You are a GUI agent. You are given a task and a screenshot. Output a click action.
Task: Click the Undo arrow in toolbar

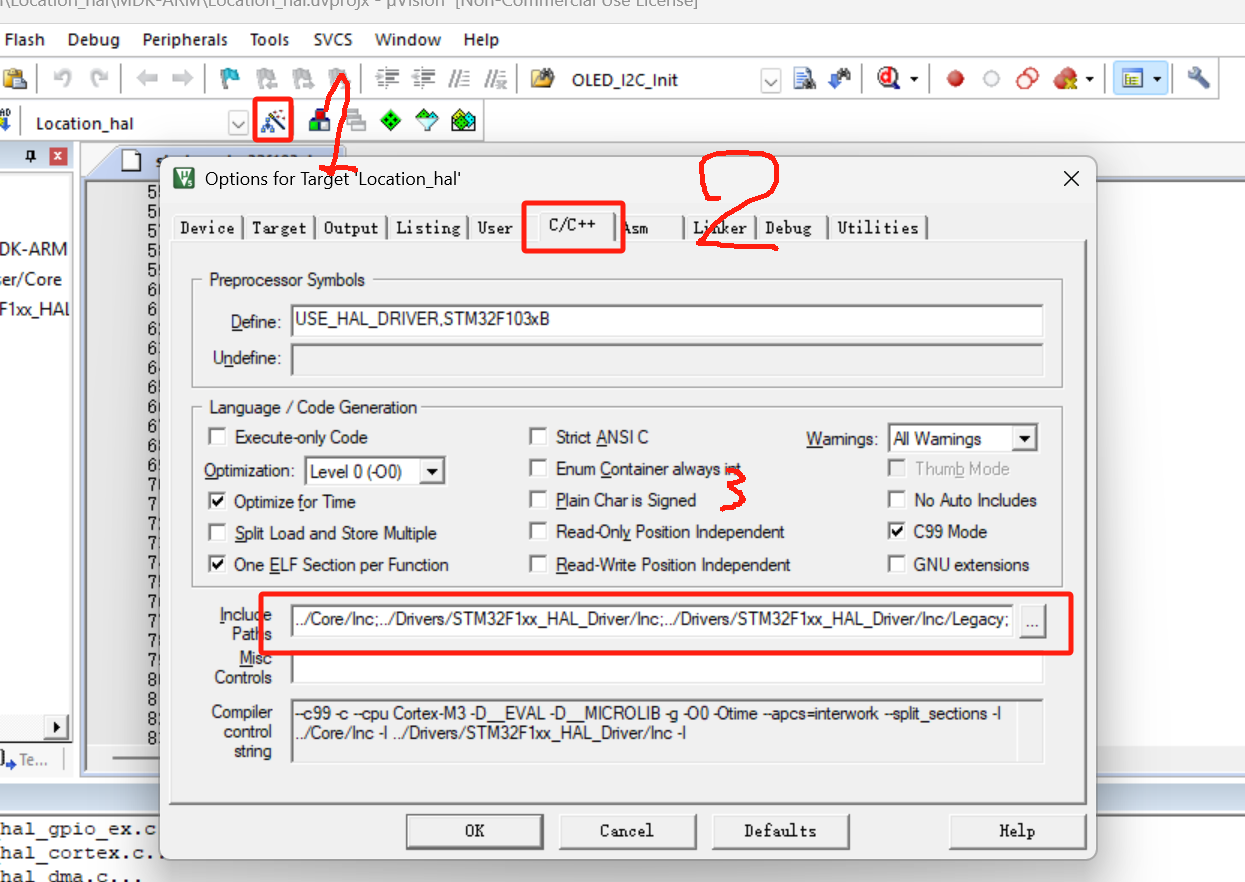tap(62, 78)
